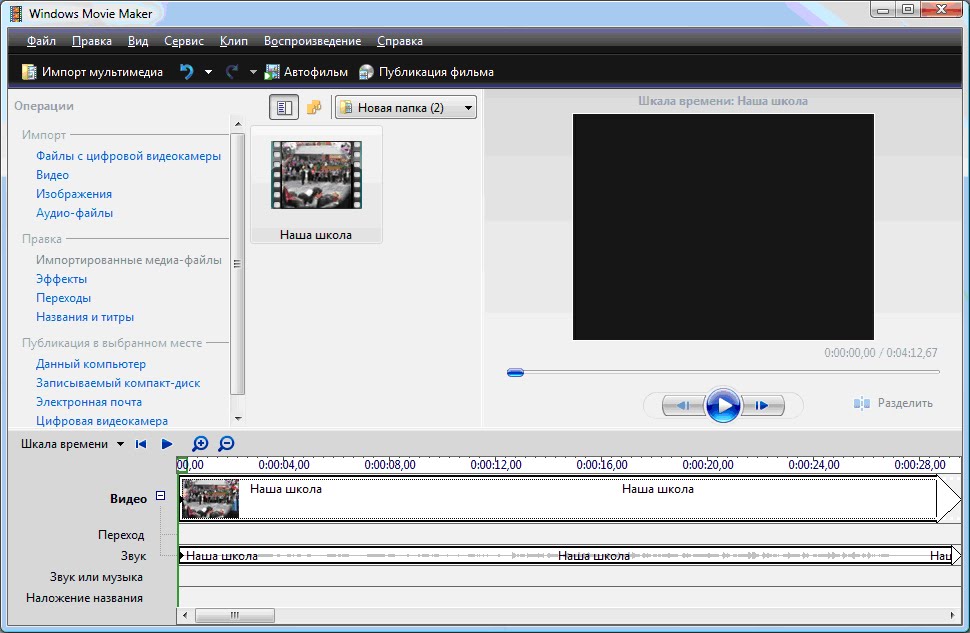970x633 pixels.
Task: Zoom in the timeline with magnifier plus
Action: pos(200,444)
